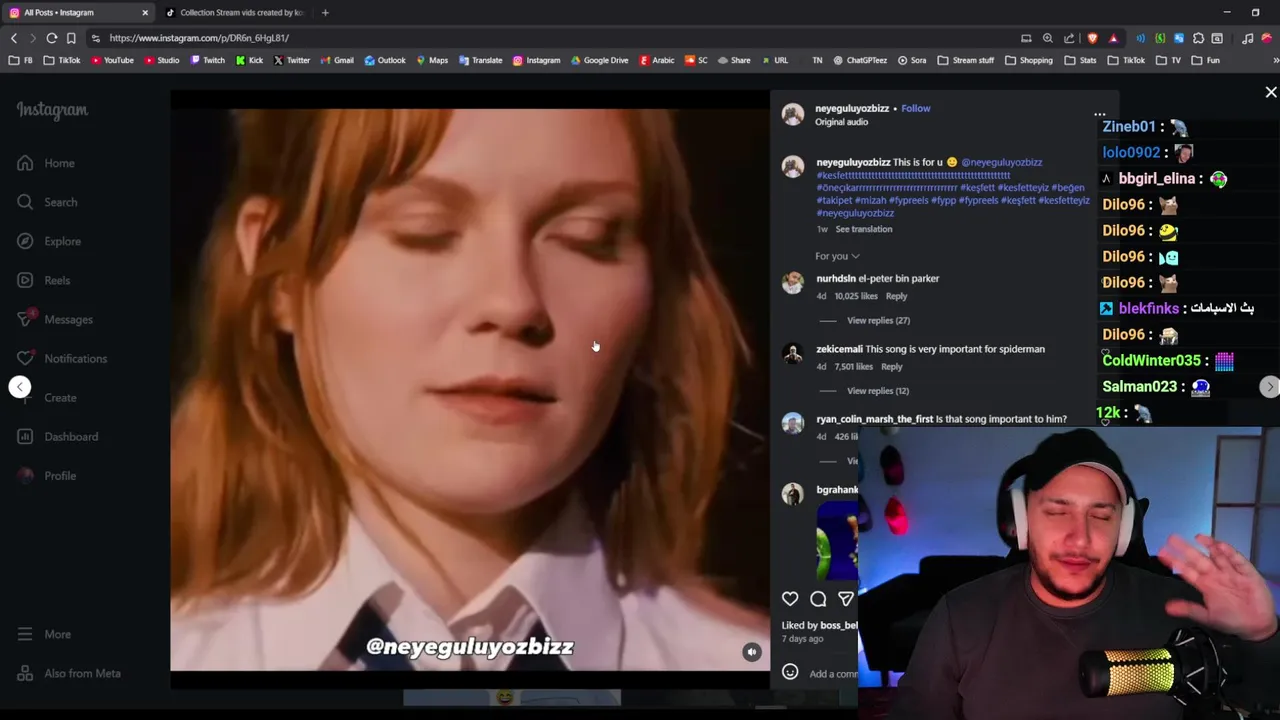Screen dimensions: 1280x720
Task: Open Profile from the sidebar
Action: point(47,475)
